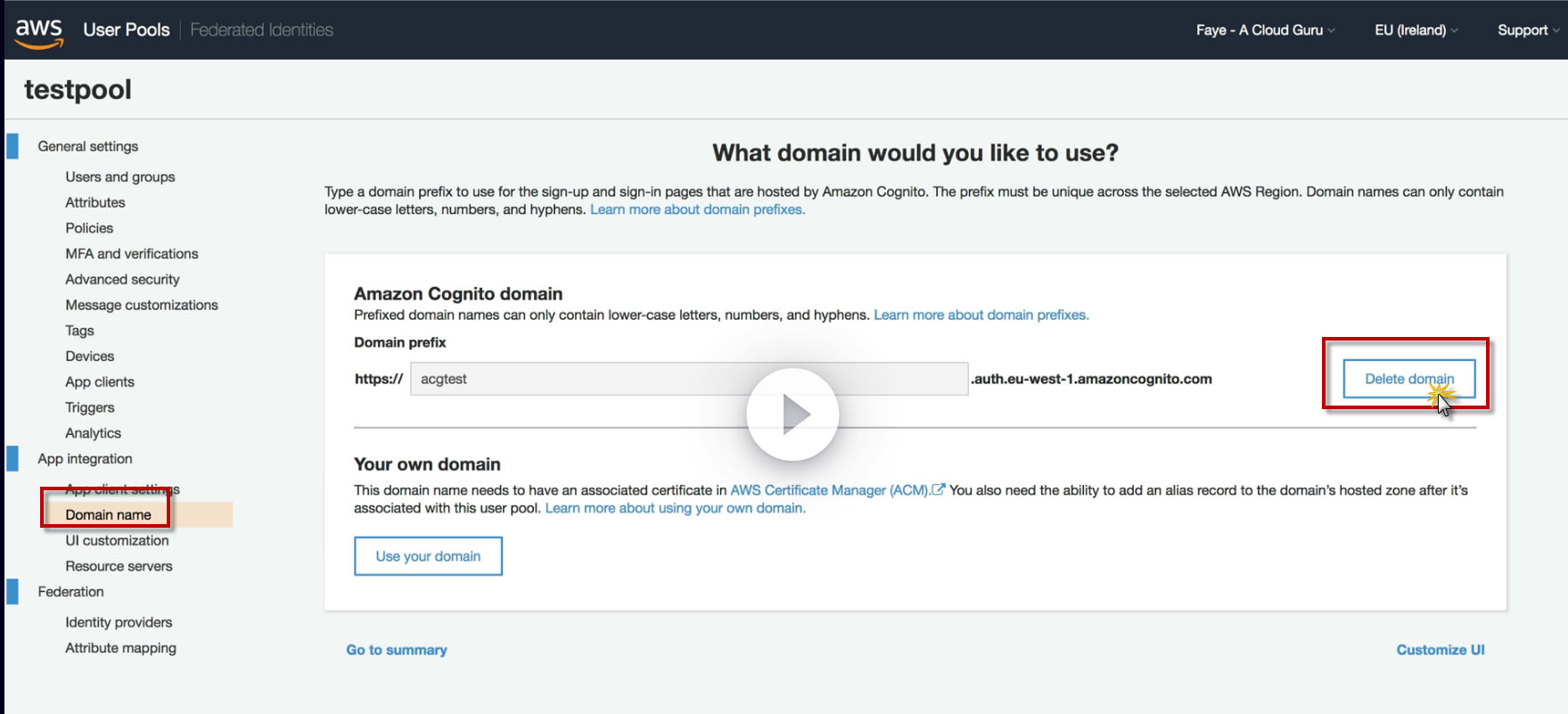This screenshot has width=1568, height=714.
Task: Switch to Federated Identities
Action: click(x=262, y=30)
